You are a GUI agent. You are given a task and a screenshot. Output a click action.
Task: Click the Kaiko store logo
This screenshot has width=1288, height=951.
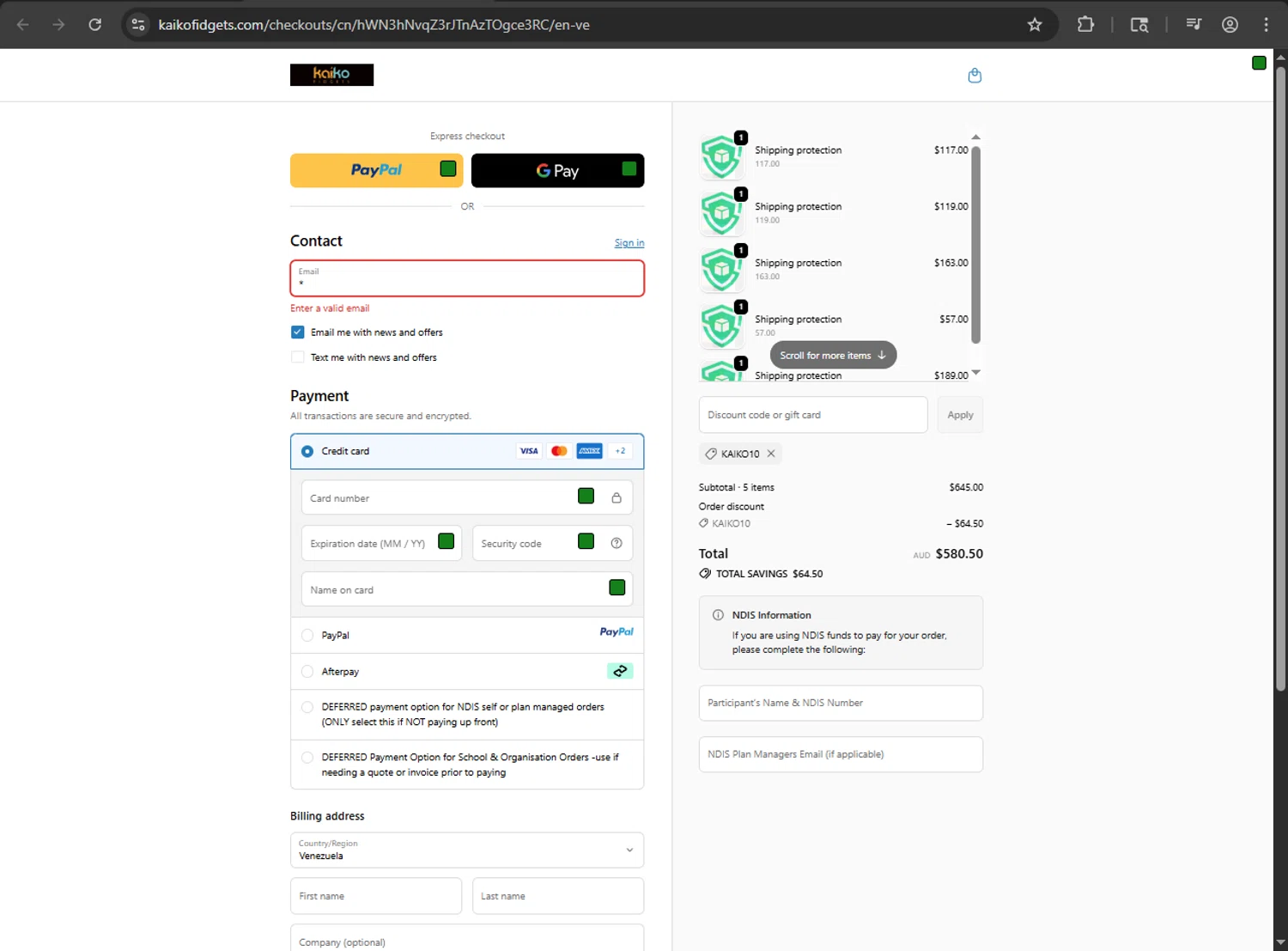[x=331, y=75]
